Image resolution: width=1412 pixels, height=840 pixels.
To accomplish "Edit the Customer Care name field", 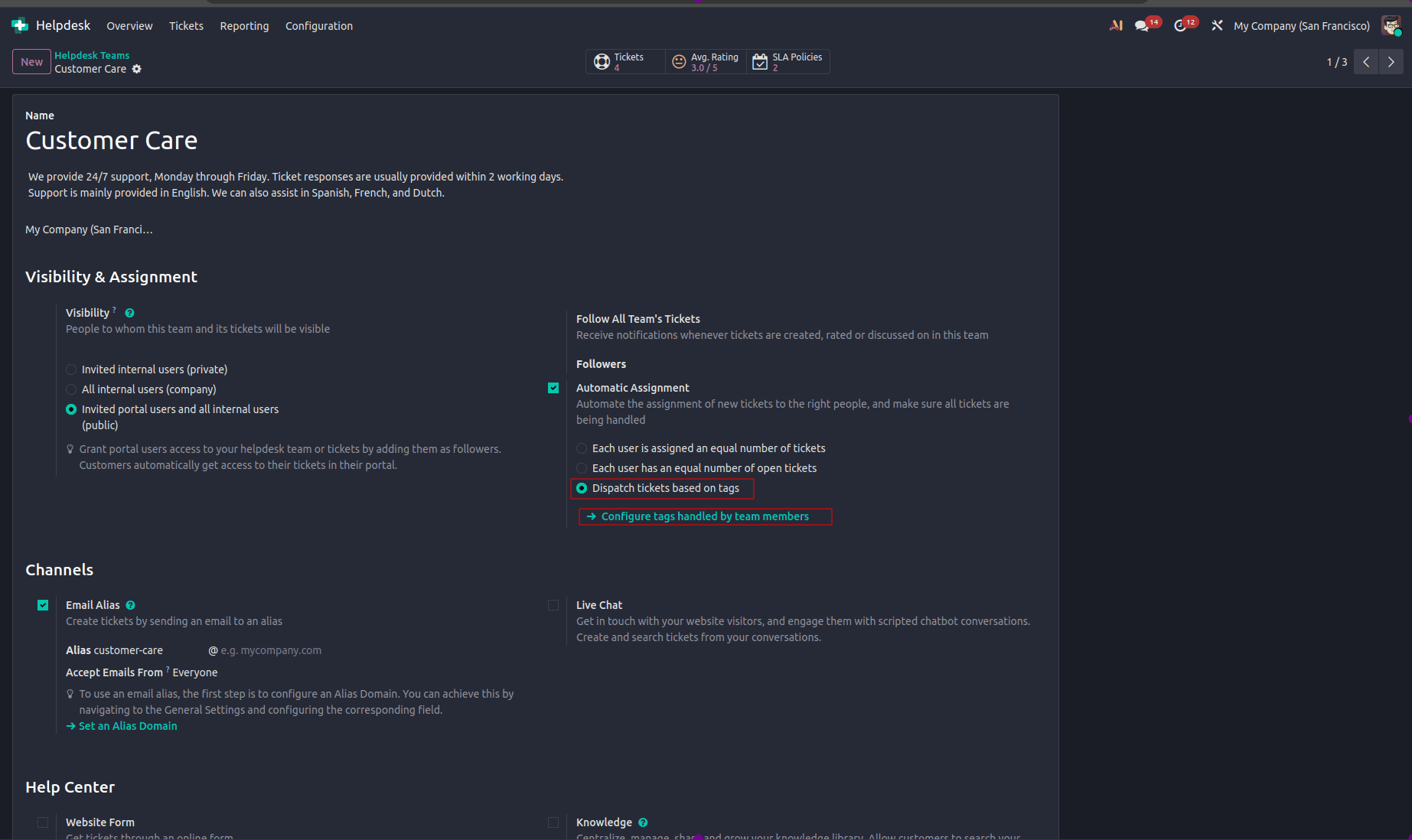I will [112, 141].
